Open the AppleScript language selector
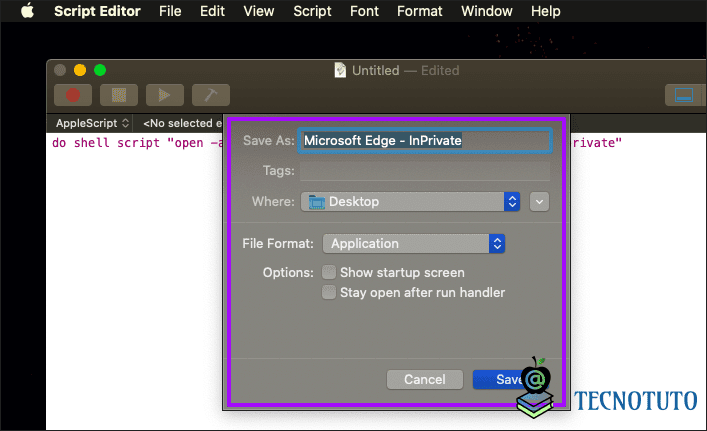 tap(92, 123)
